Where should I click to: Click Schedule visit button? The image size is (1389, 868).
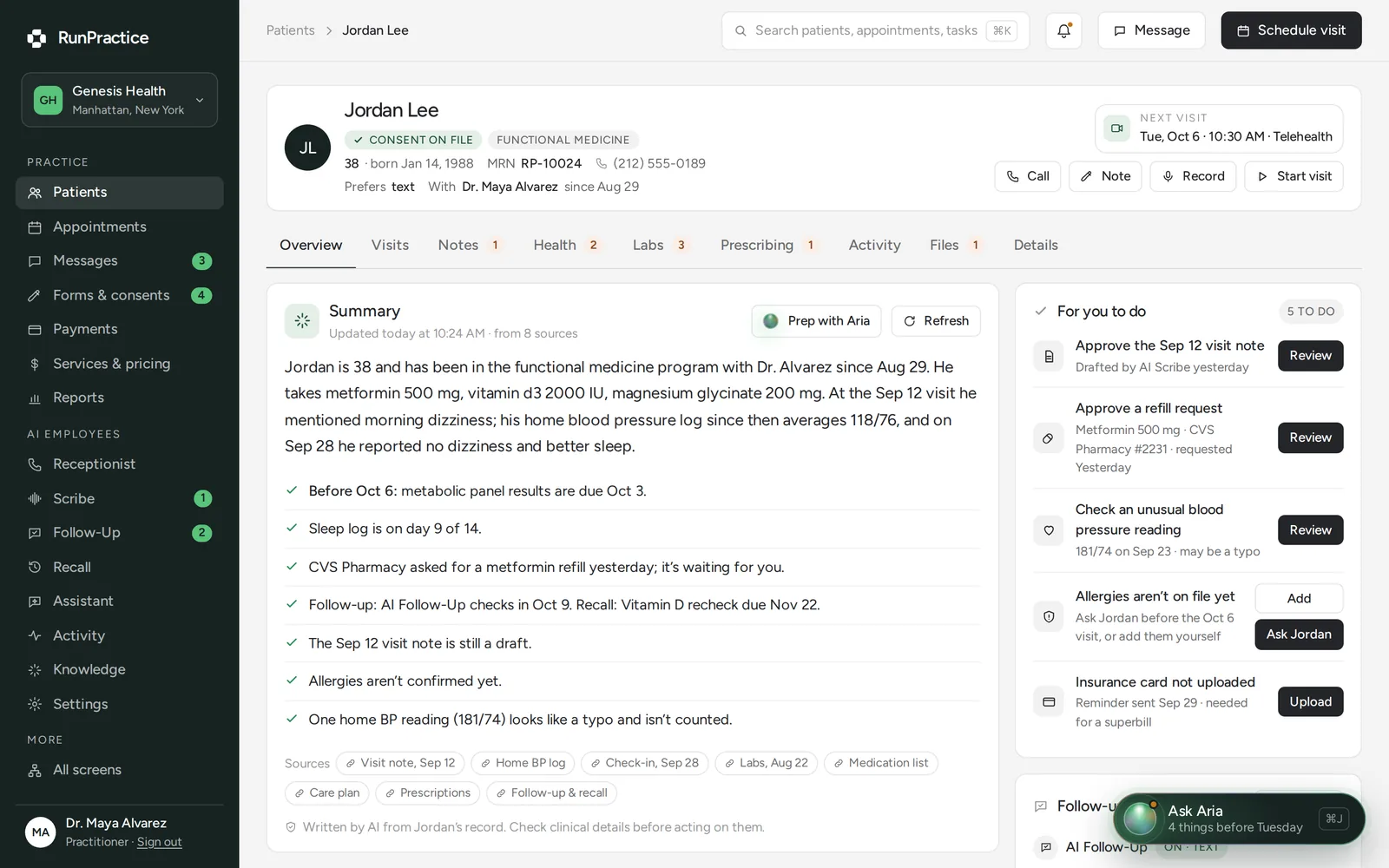1291,30
